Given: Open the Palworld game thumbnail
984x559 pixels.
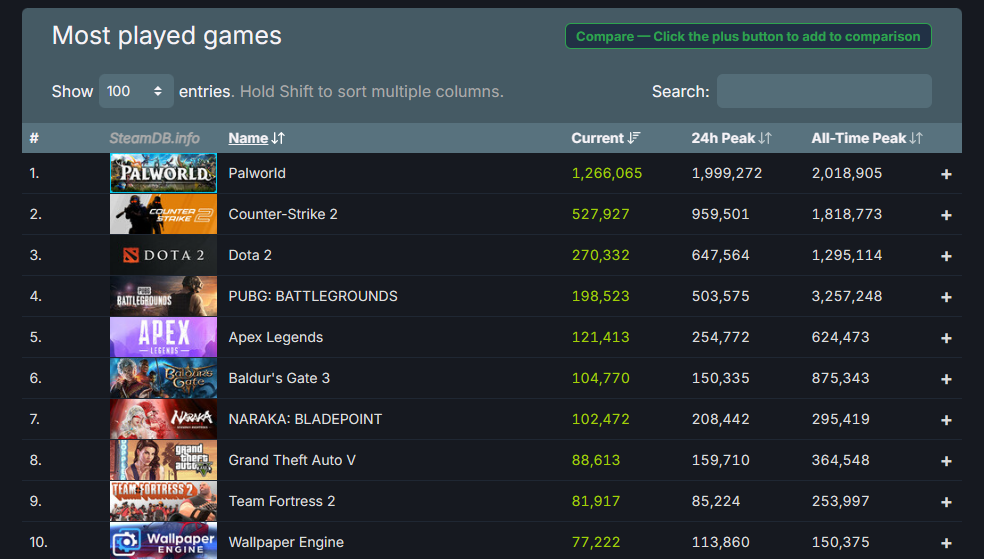Looking at the screenshot, I should pos(163,173).
